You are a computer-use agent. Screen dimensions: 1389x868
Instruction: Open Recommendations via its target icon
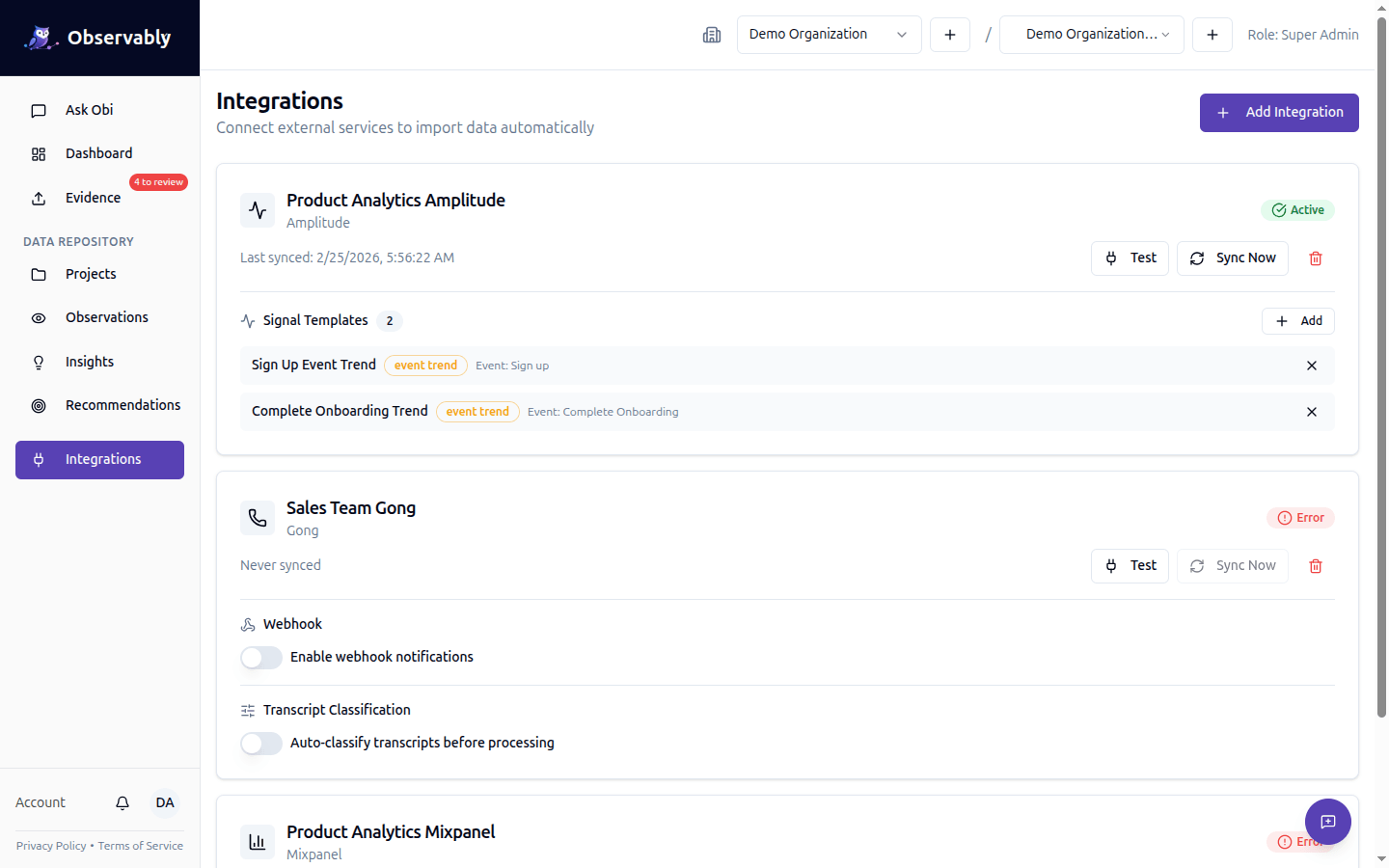(39, 405)
